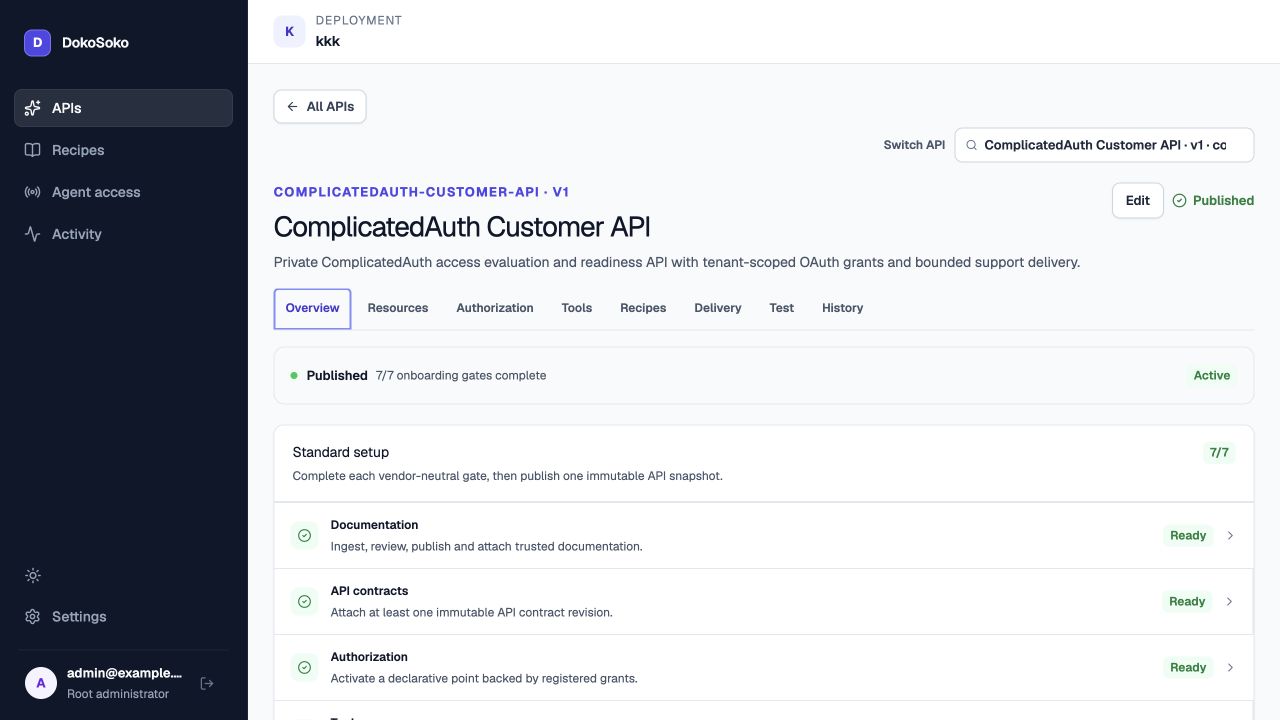Click the Activity pulse icon
The width and height of the screenshot is (1280, 720).
click(x=33, y=234)
